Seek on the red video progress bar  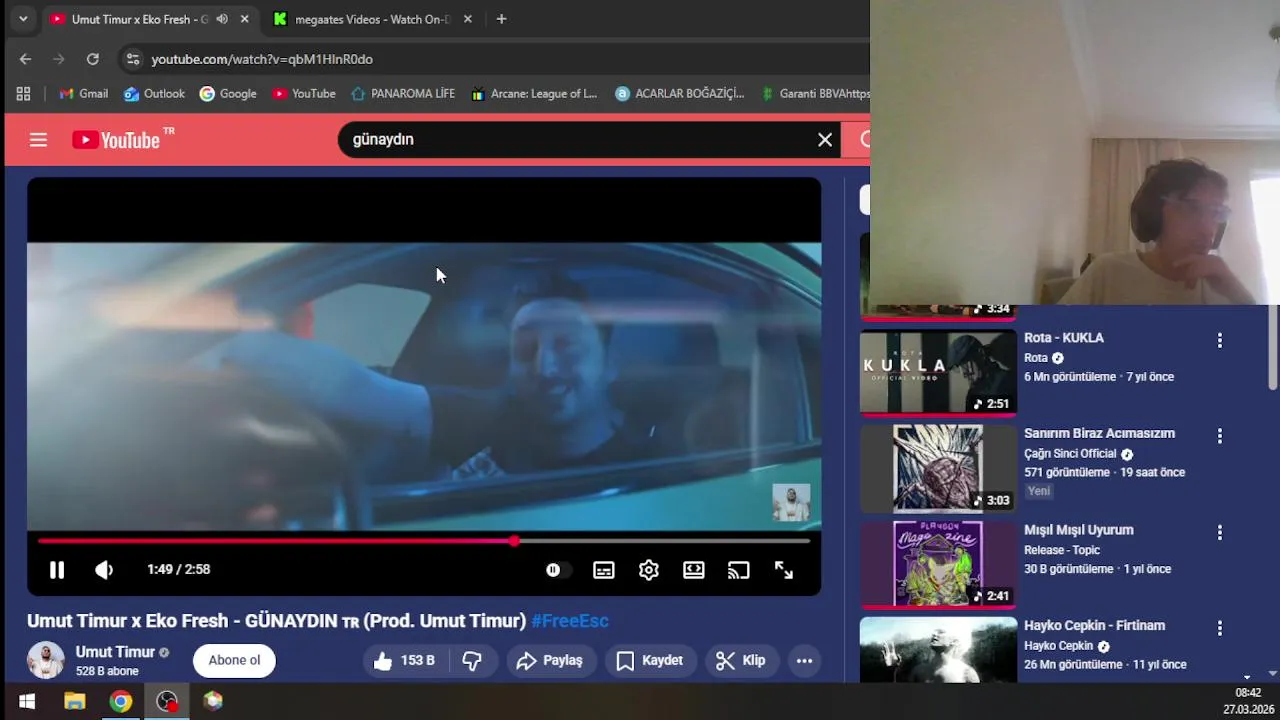point(424,541)
